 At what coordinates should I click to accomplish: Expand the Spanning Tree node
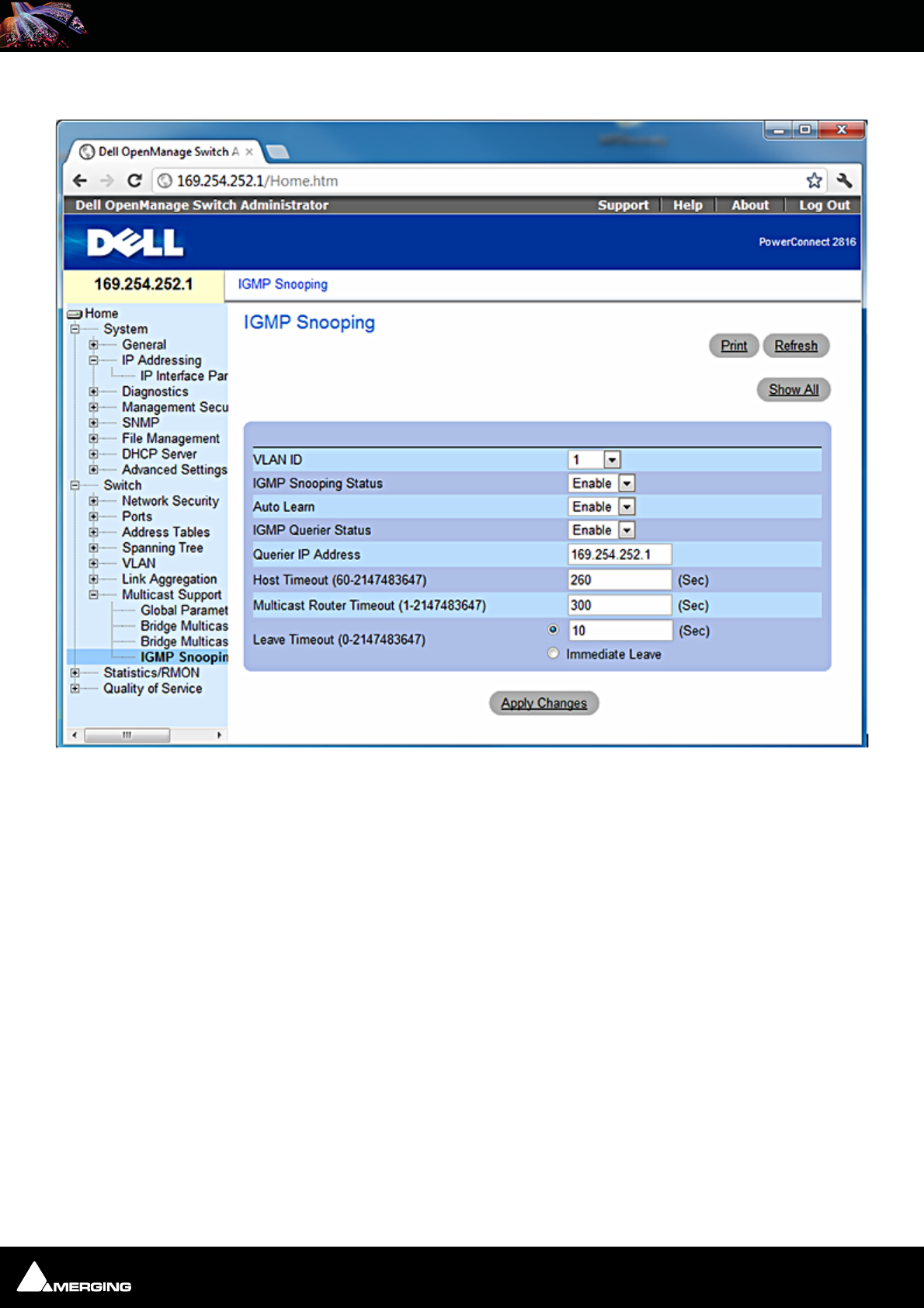[93, 548]
